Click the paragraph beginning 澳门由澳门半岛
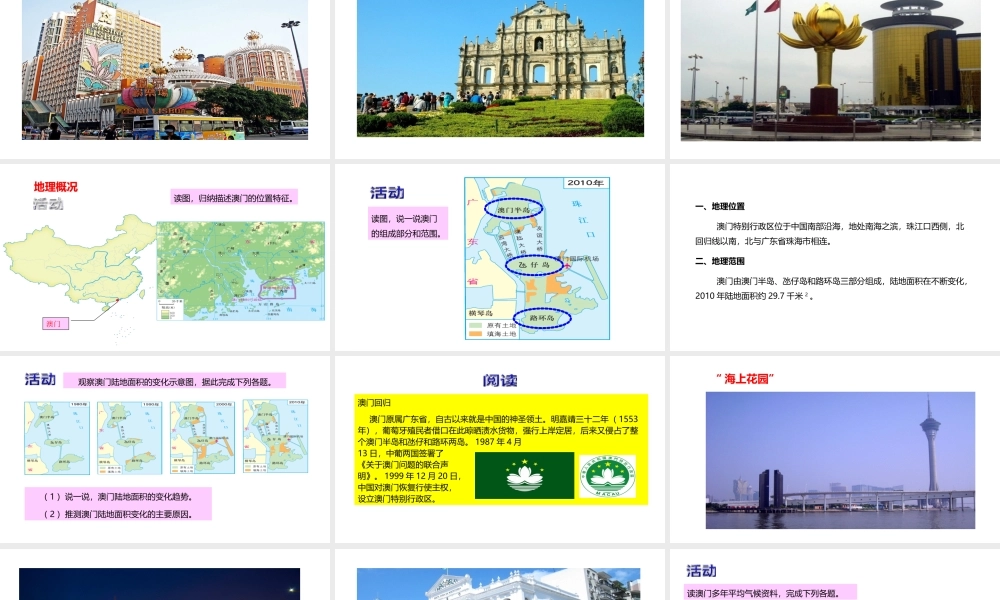 pos(832,288)
